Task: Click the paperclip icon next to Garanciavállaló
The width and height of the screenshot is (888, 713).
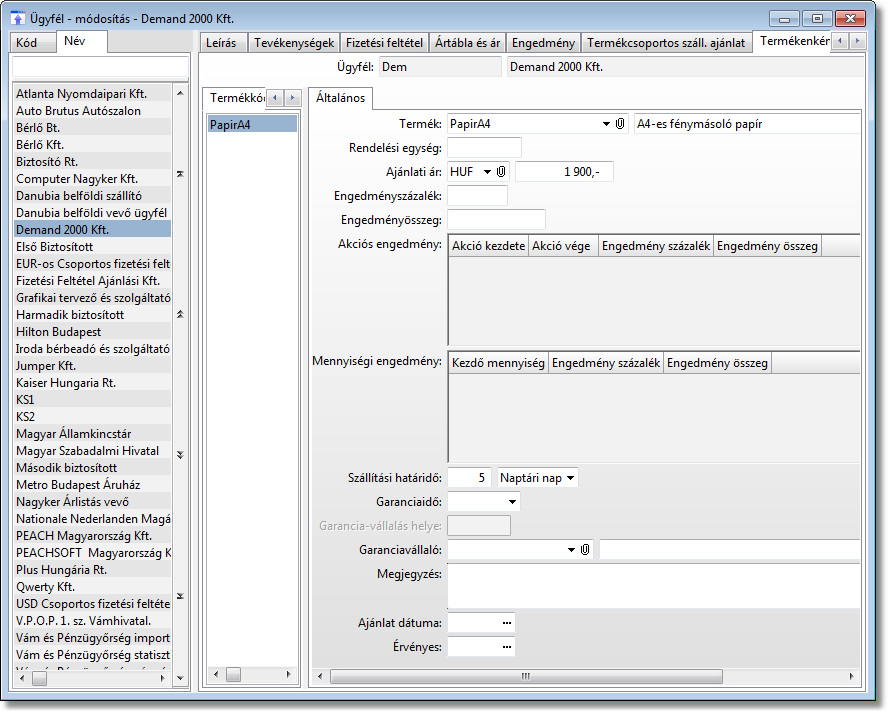Action: (x=585, y=550)
